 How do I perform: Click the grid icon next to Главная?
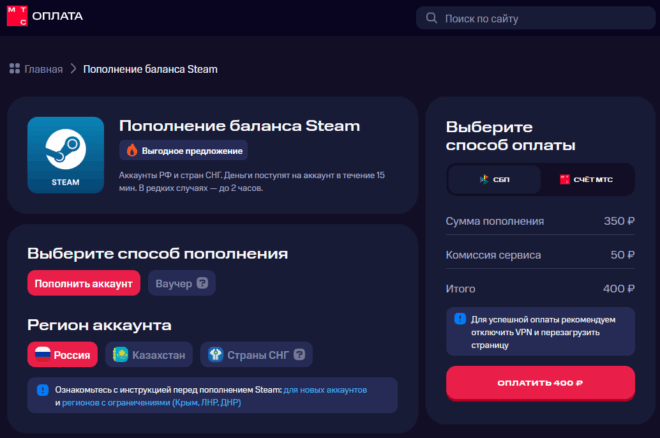15,69
